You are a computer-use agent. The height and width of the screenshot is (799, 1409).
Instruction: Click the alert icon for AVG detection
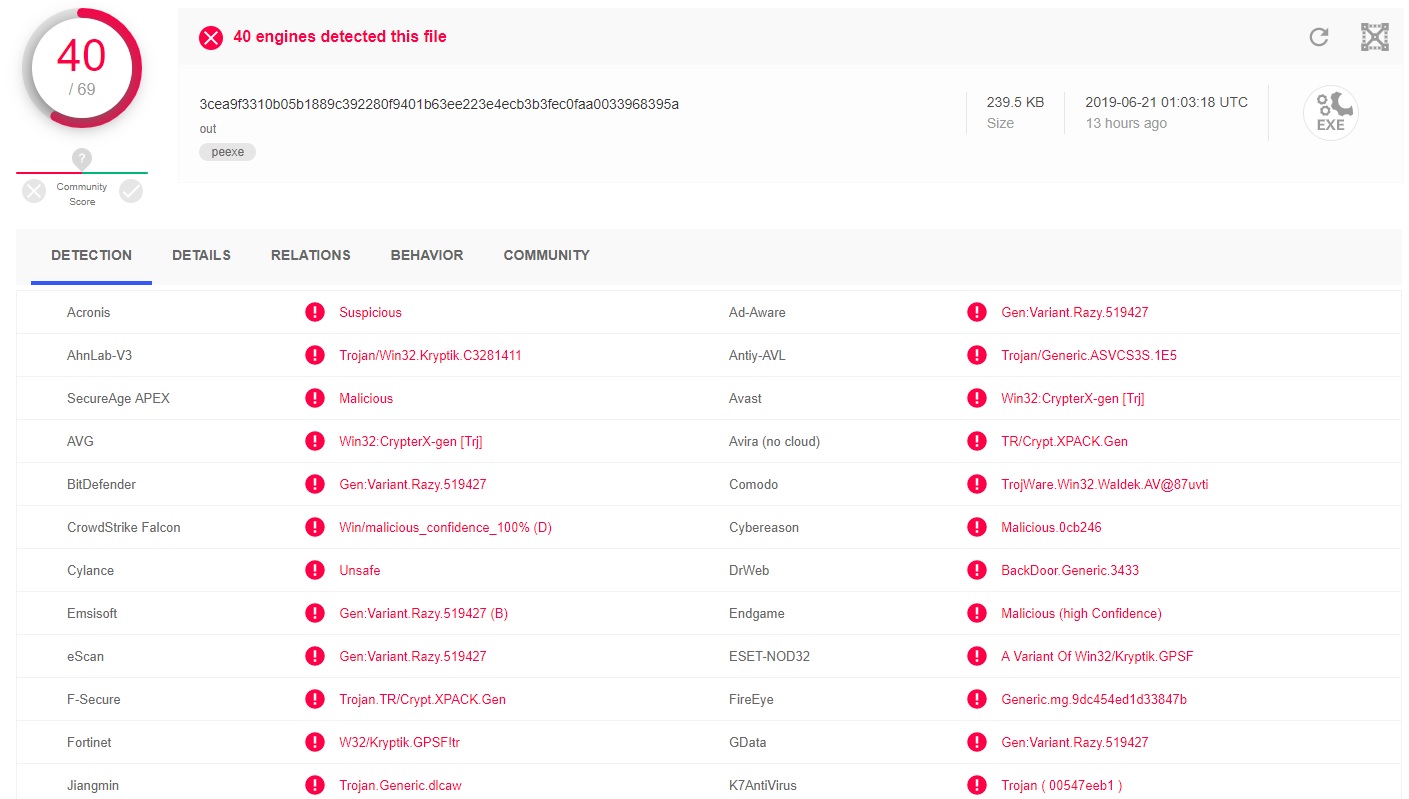click(x=315, y=441)
